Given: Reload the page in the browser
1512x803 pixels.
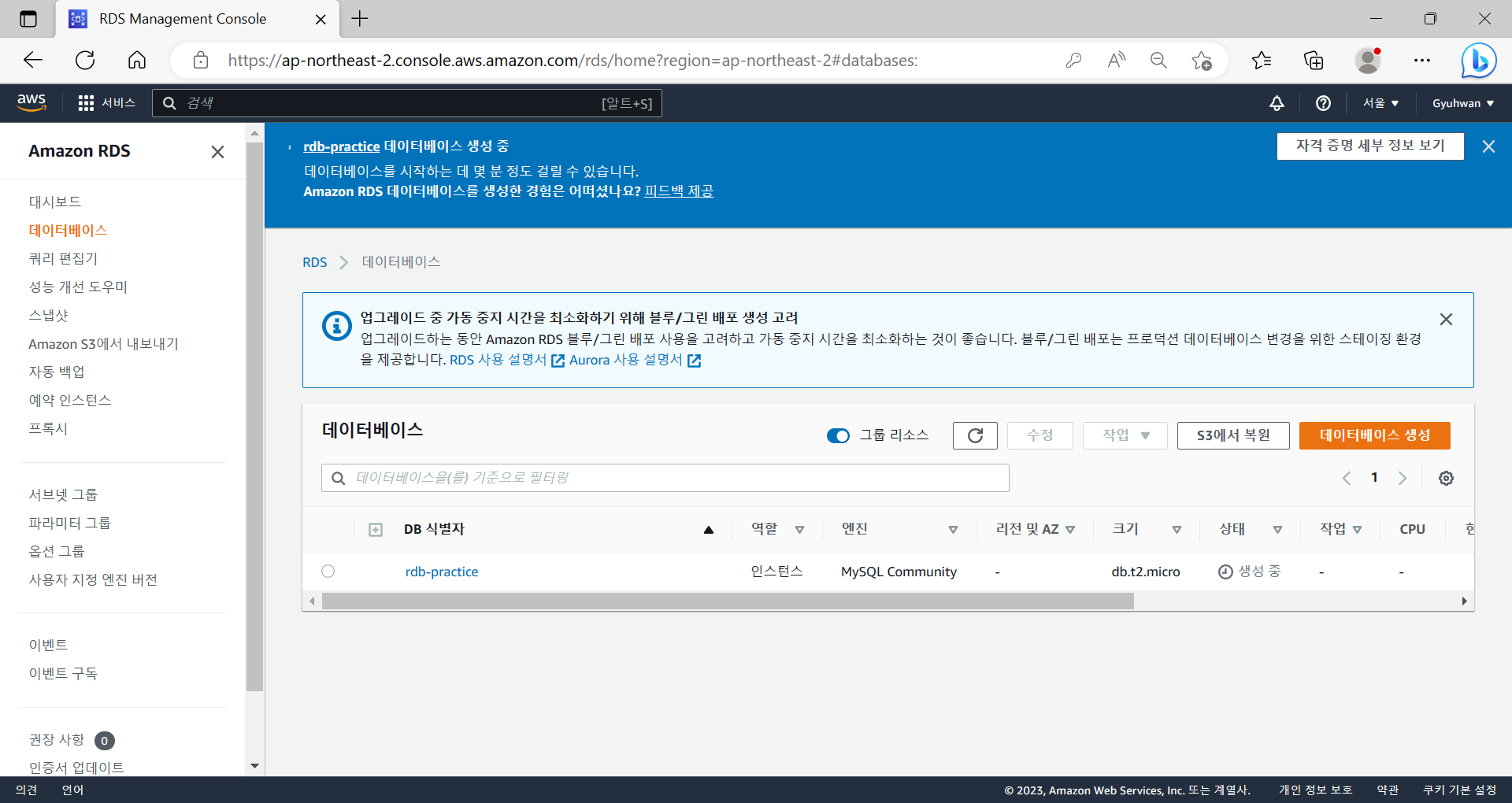Looking at the screenshot, I should coord(85,60).
